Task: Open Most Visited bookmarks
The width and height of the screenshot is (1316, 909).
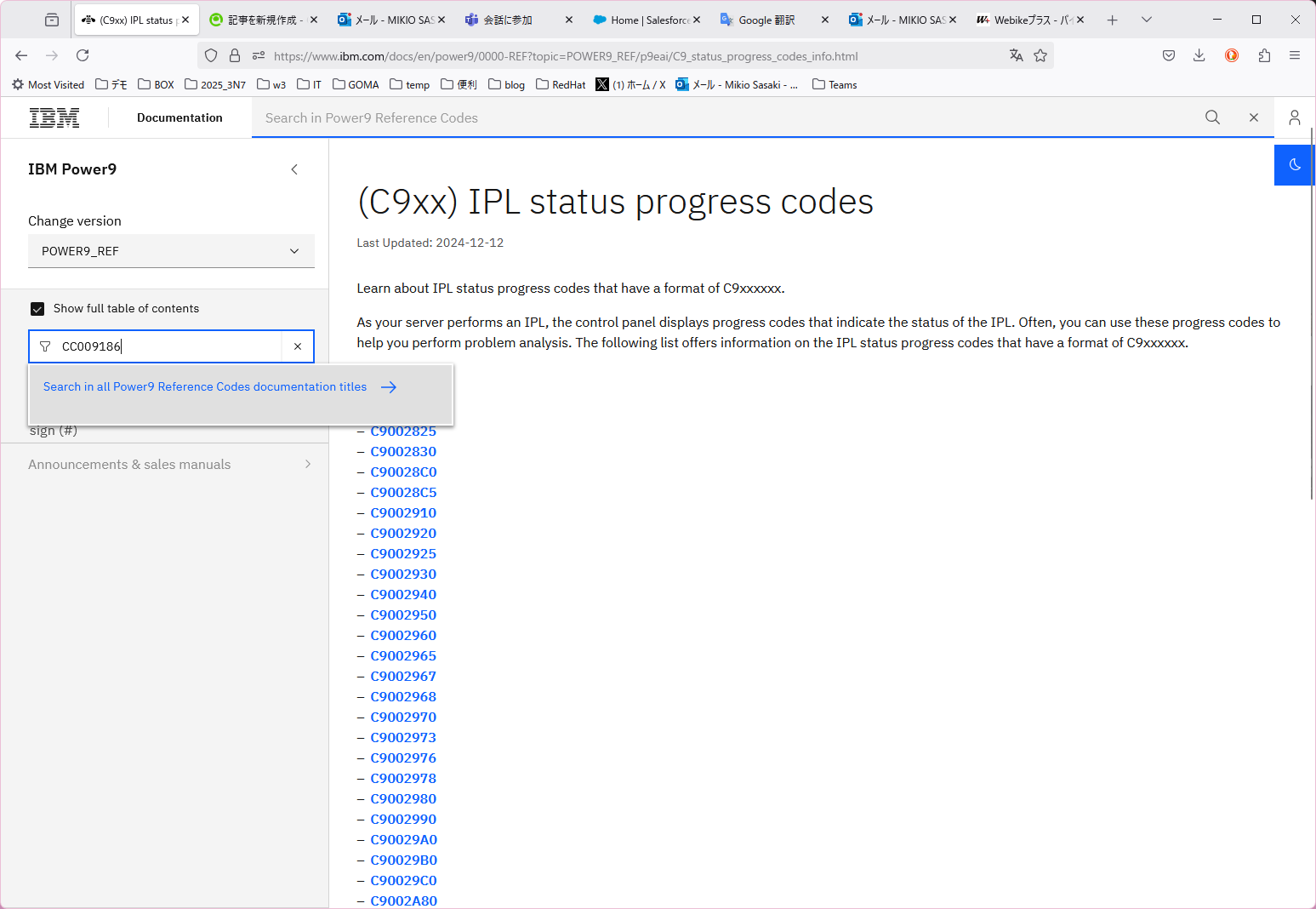Action: [48, 84]
